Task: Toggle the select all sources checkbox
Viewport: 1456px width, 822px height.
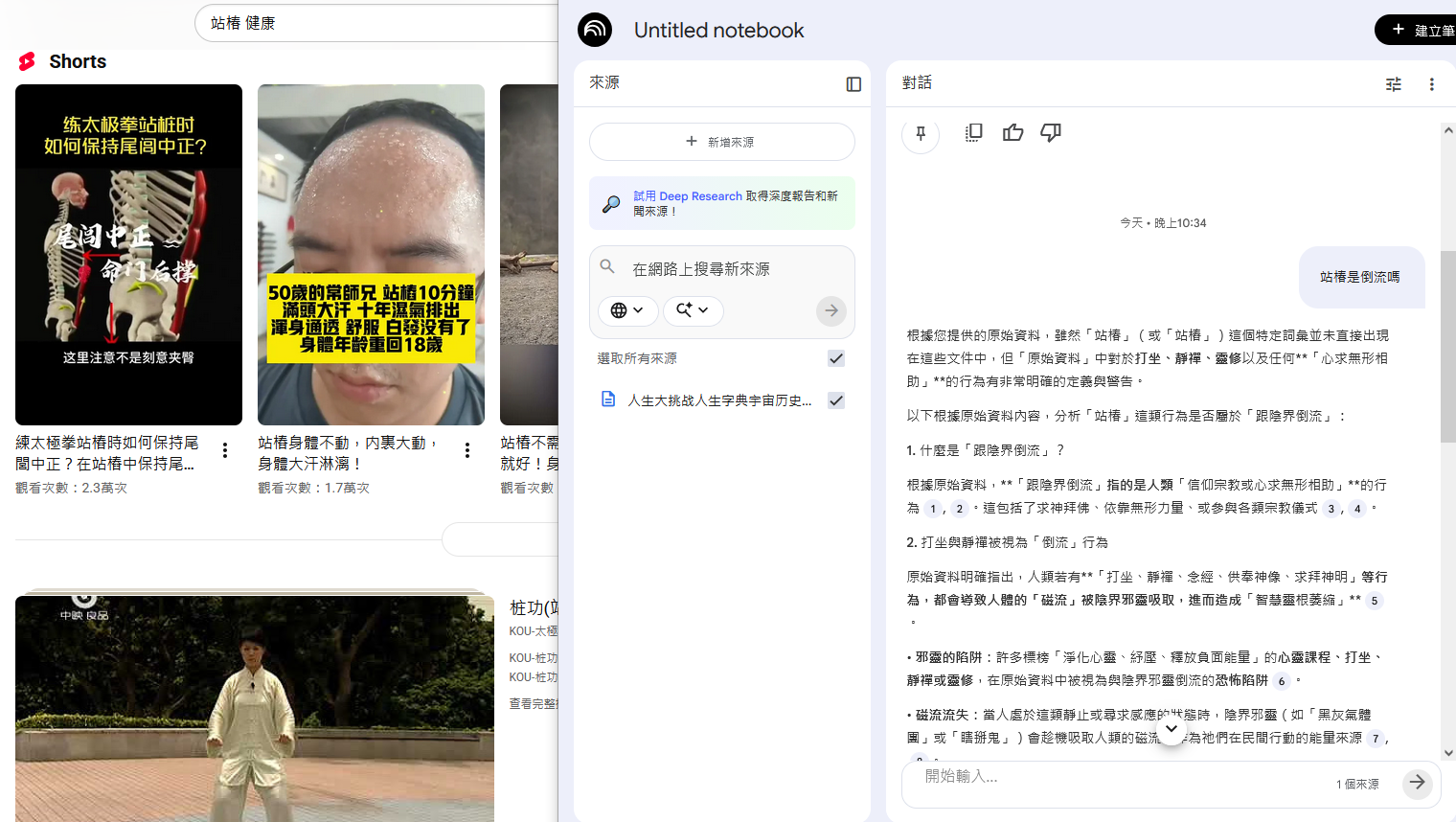Action: (x=836, y=358)
